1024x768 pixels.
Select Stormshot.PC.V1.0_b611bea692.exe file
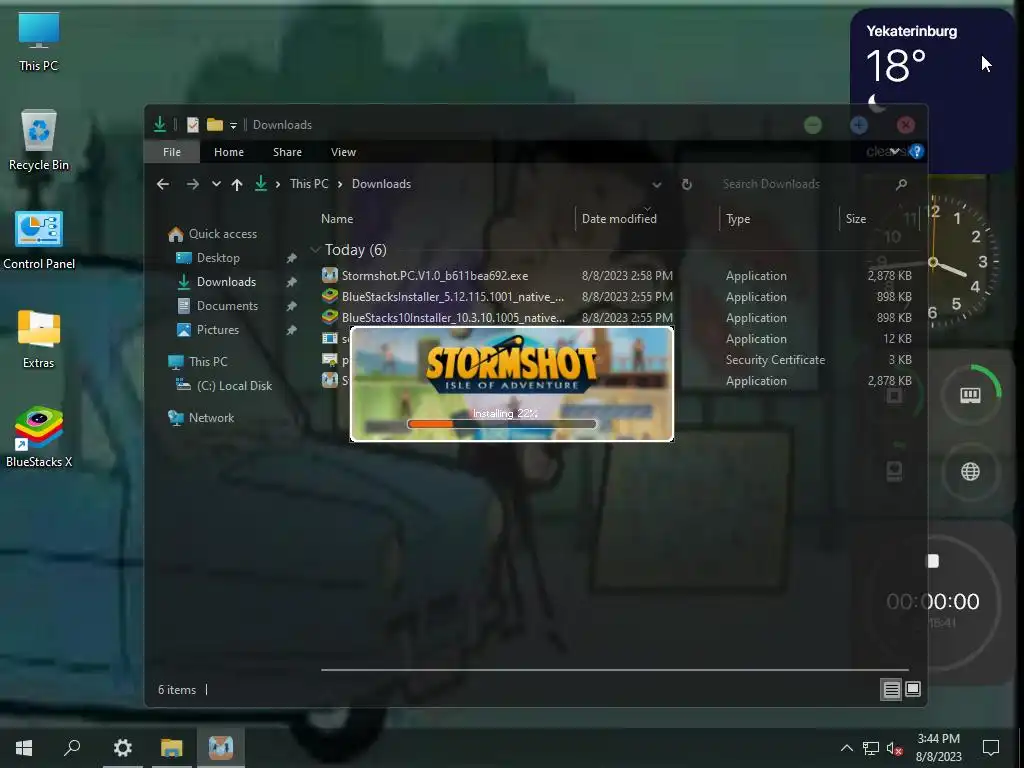click(x=434, y=276)
